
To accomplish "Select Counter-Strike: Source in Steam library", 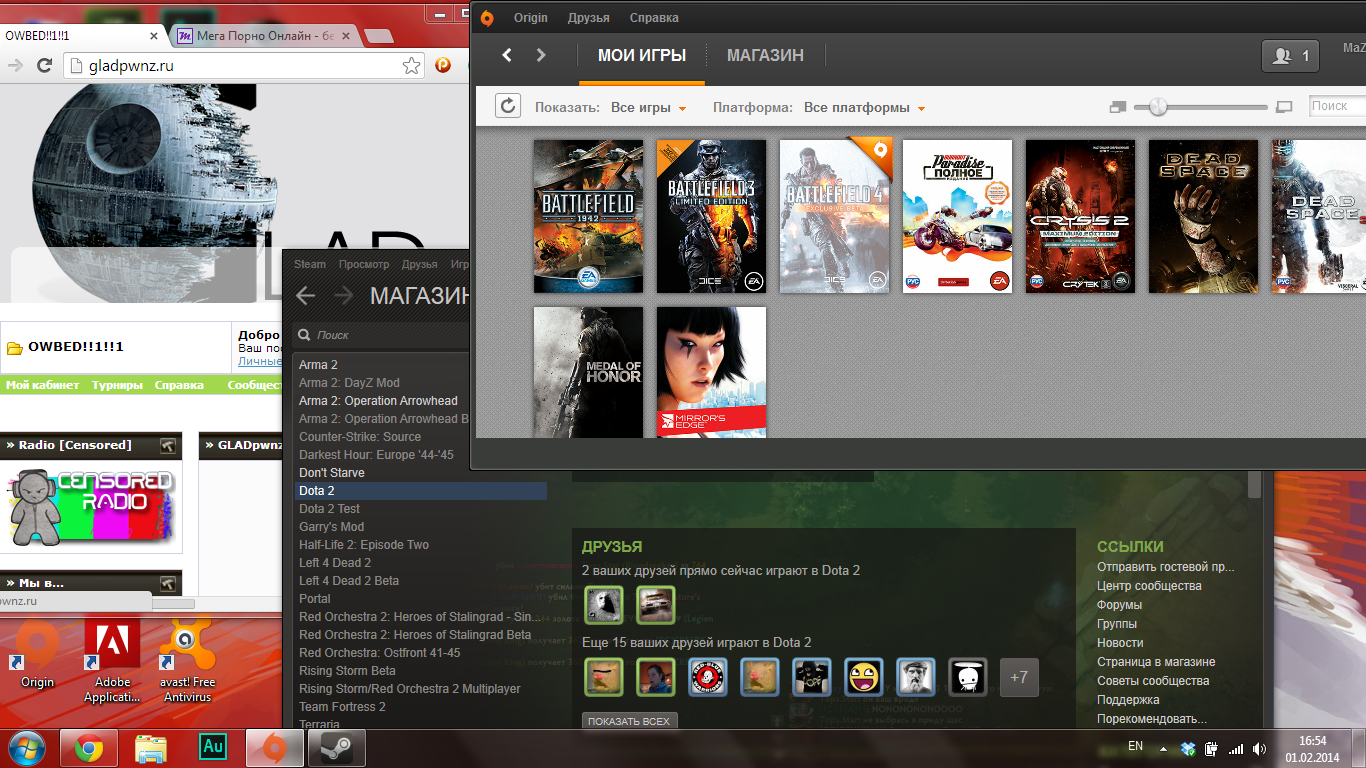I will coord(360,437).
